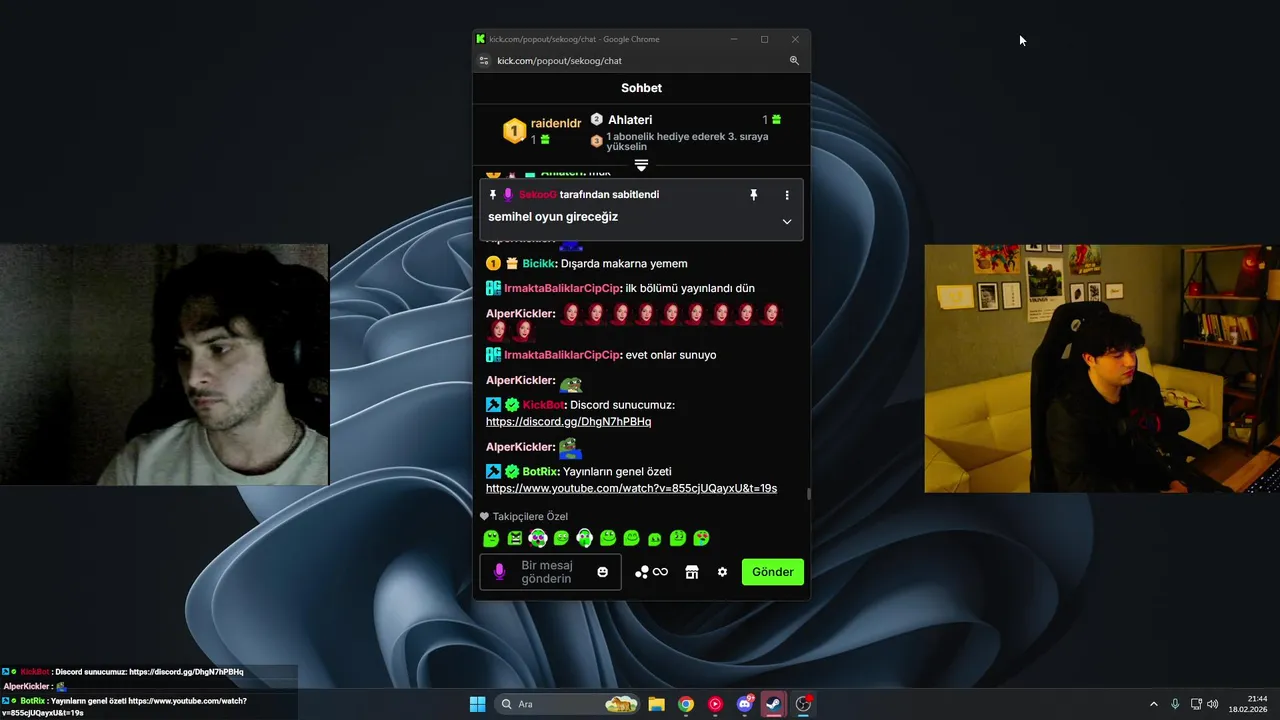Click the unpin icon on pinned message
Viewport: 1280px width, 720px height.
point(754,195)
